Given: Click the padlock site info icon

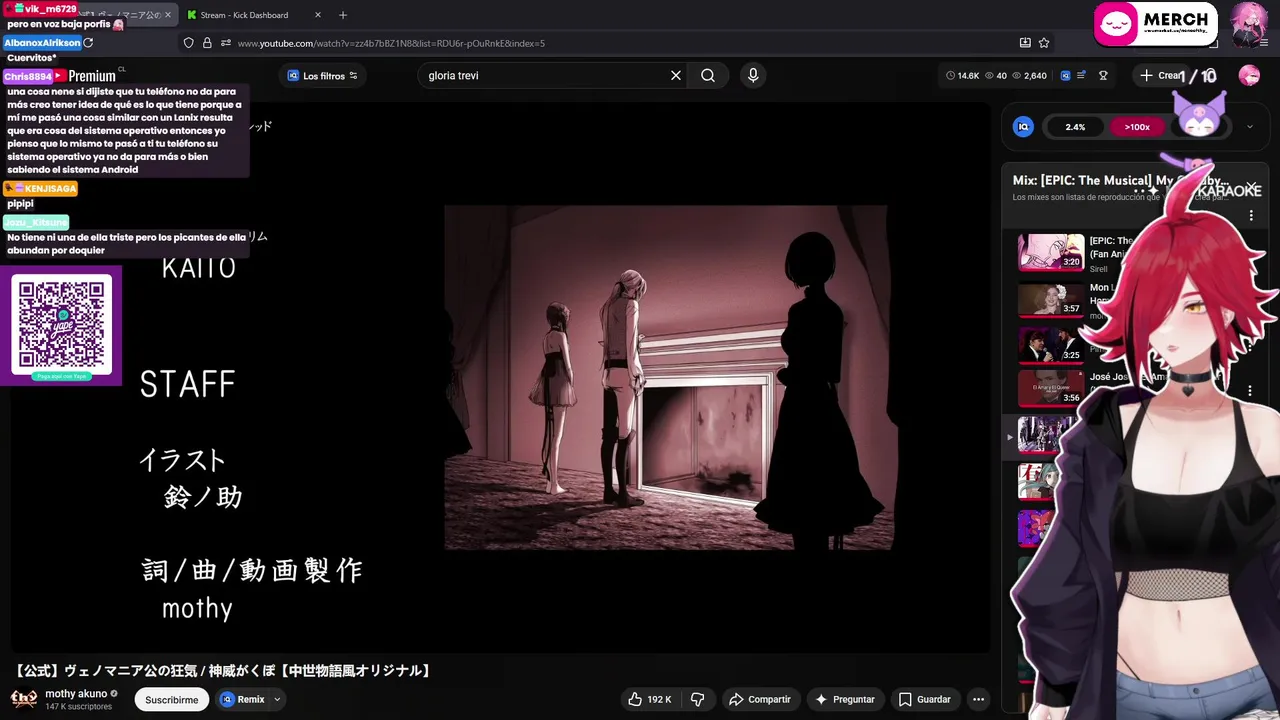Looking at the screenshot, I should [x=207, y=43].
